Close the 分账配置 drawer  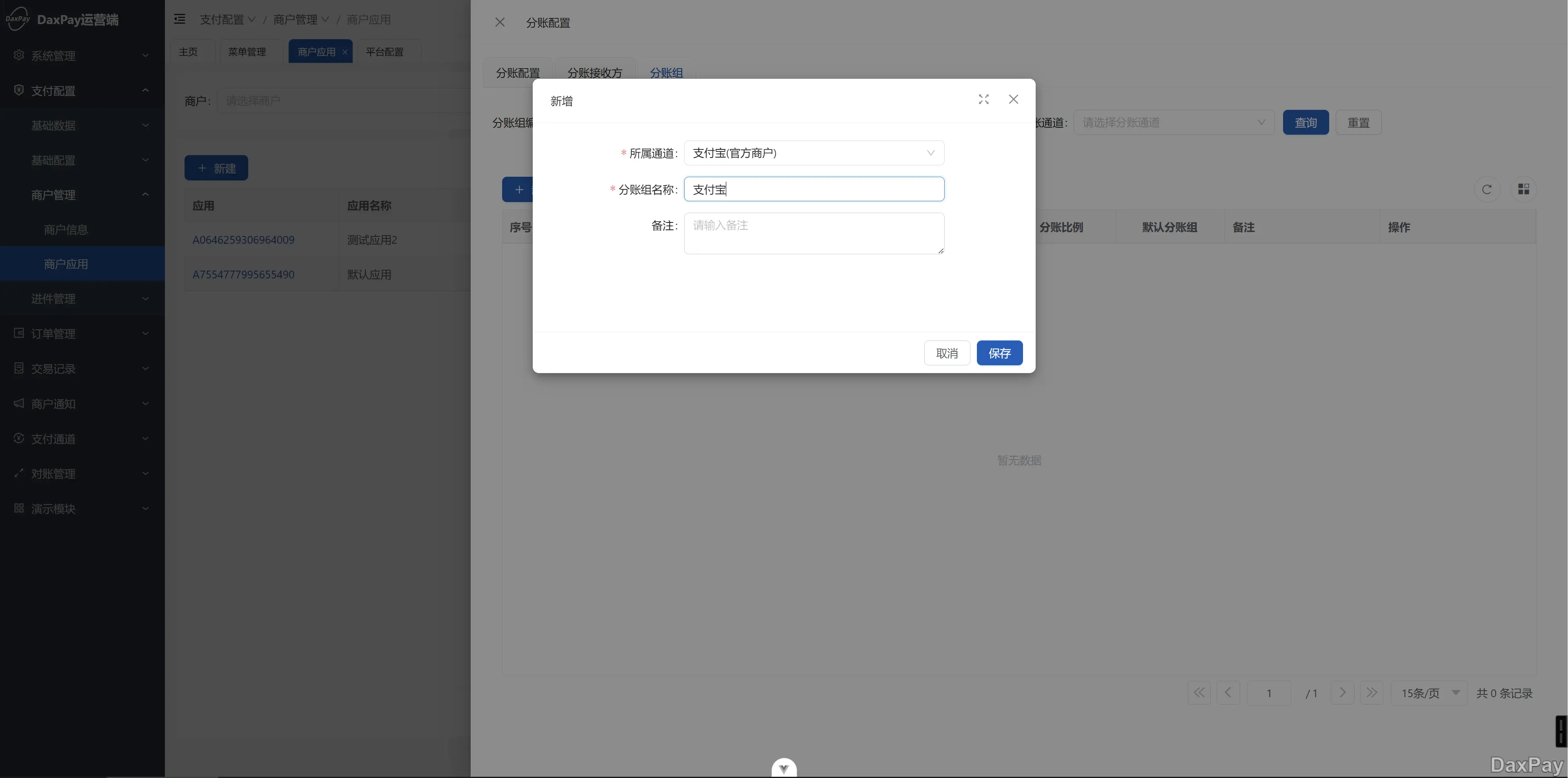500,22
